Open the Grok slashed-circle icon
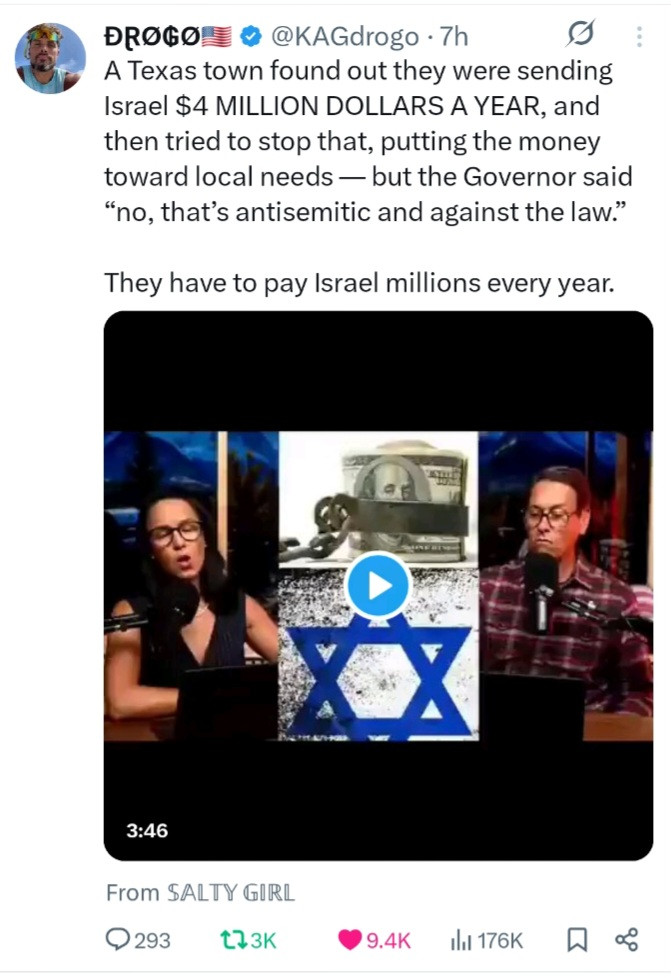 [x=580, y=34]
